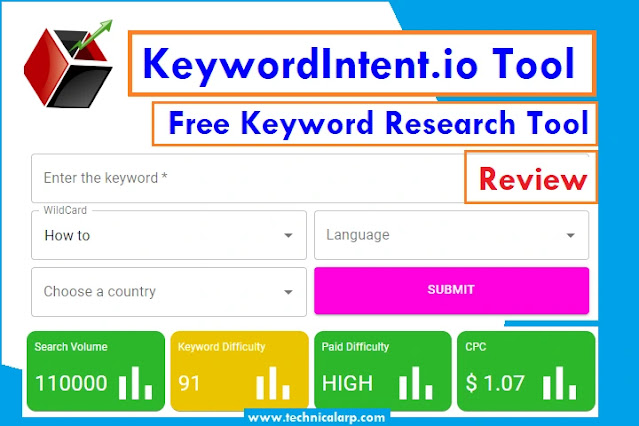Click the Paid Difficulty bar chart icon

click(416, 383)
